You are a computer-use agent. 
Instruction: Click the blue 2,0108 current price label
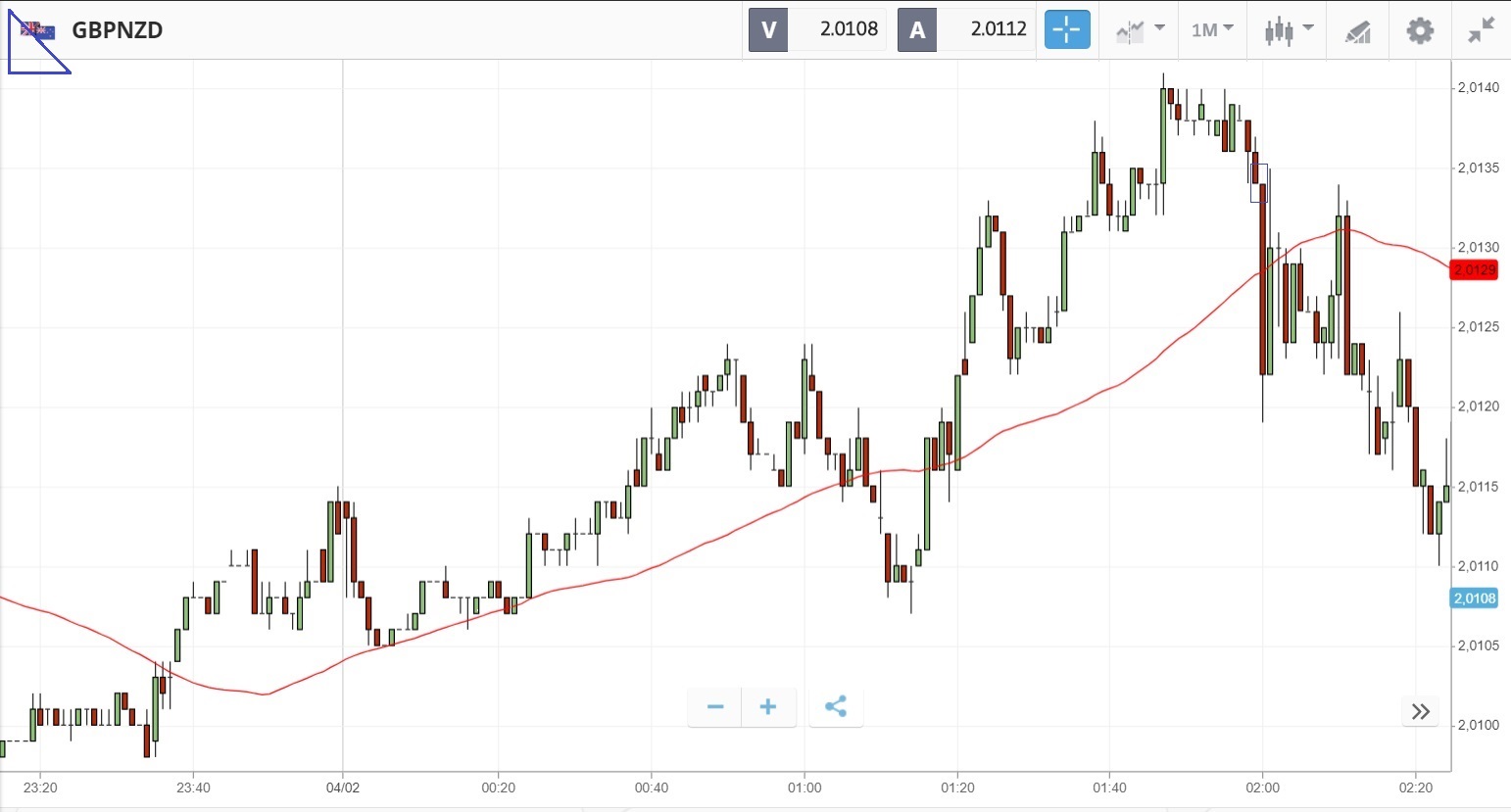coord(1474,598)
